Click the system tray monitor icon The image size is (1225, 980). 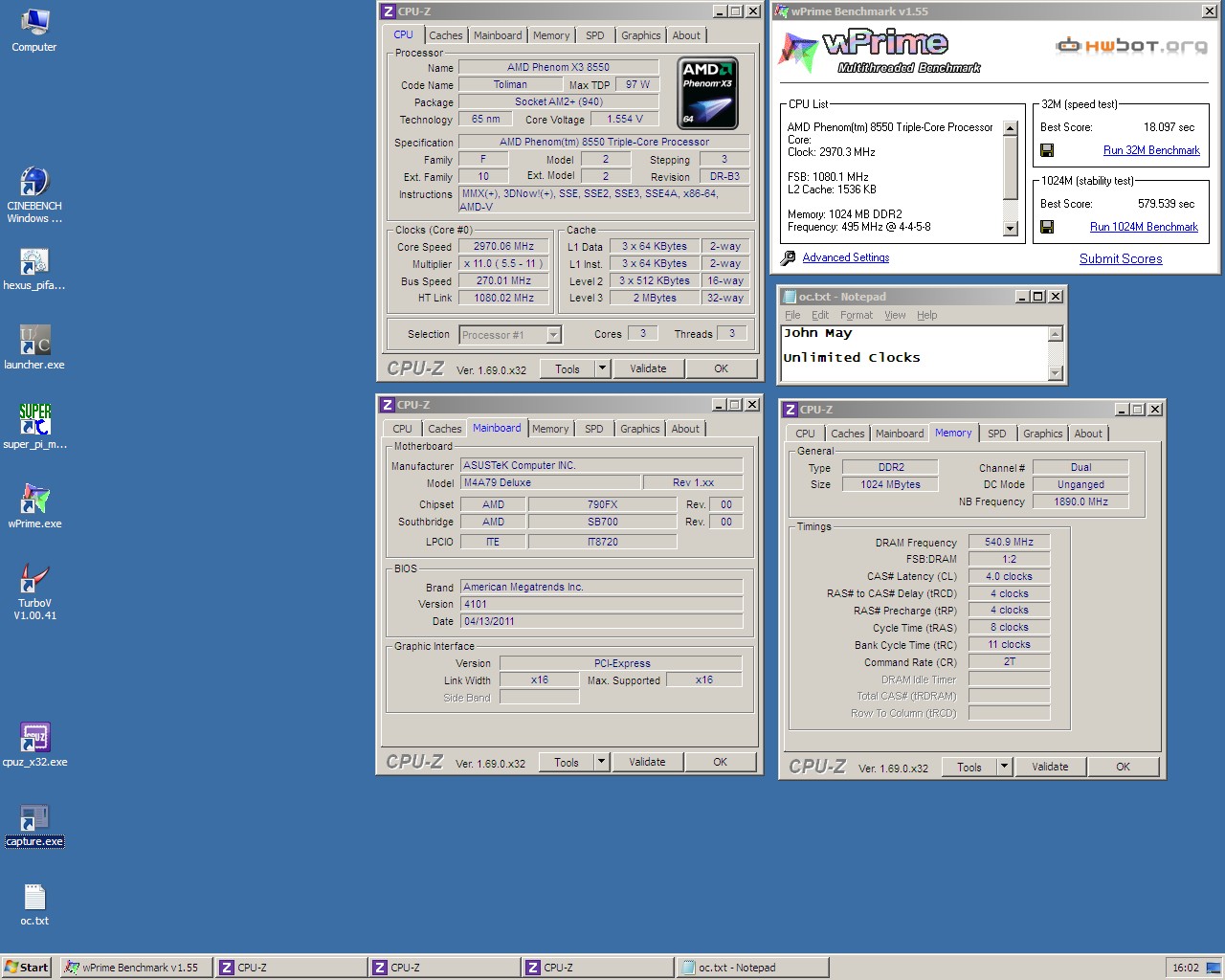1213,968
